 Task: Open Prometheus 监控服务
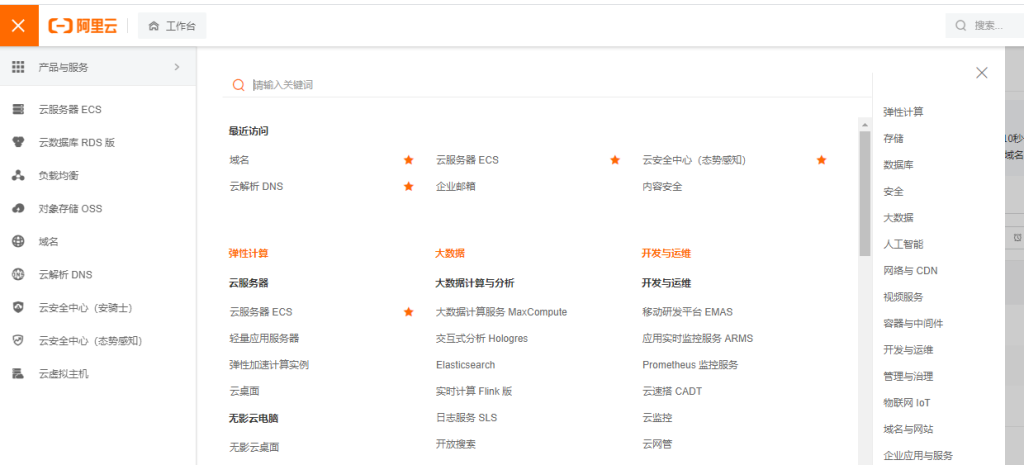[x=690, y=364]
